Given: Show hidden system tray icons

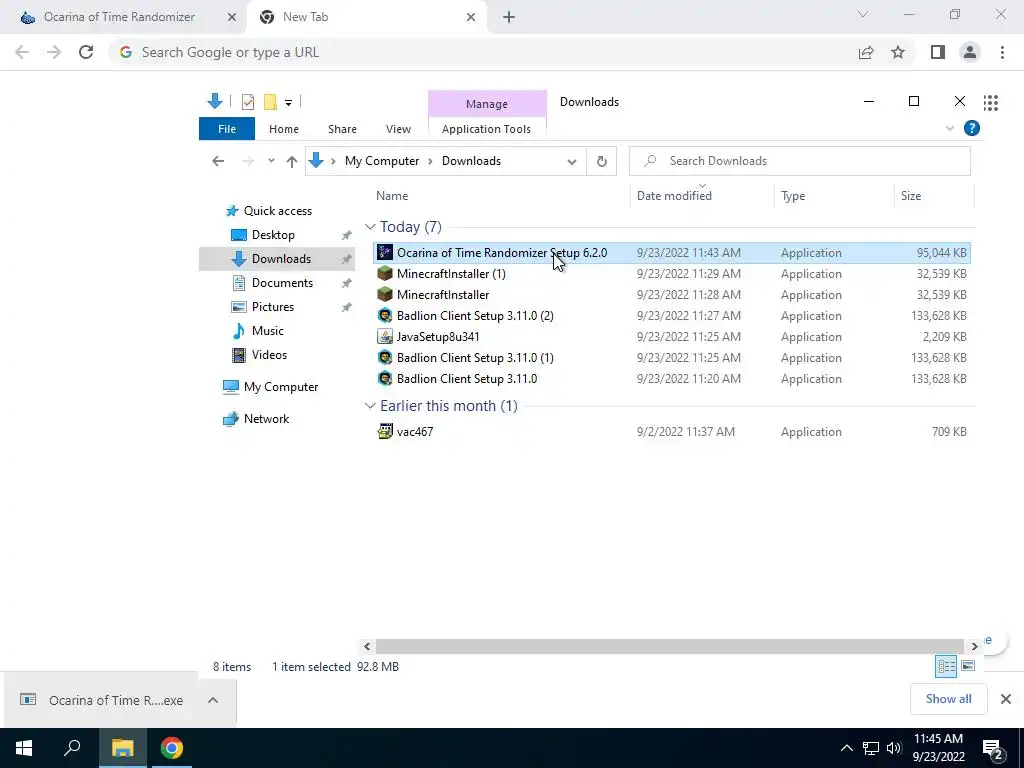Looking at the screenshot, I should coord(846,748).
